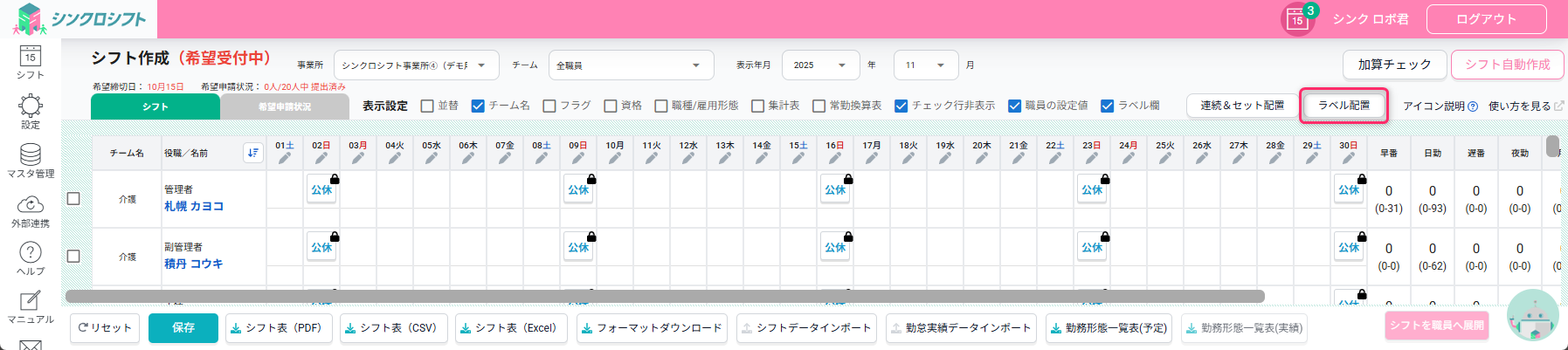The height and width of the screenshot is (350, 1568).
Task: Open Master management database icon
Action: (x=31, y=155)
